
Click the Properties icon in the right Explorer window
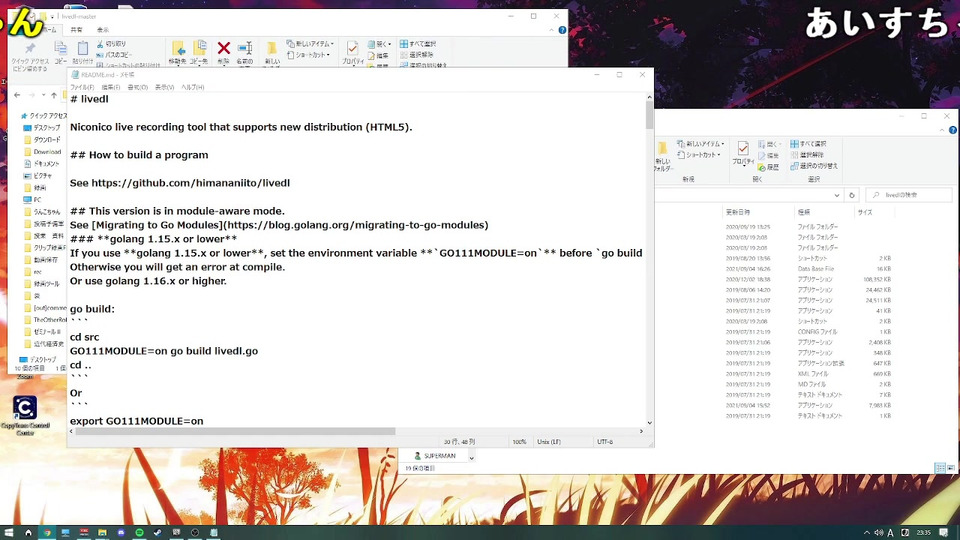[743, 149]
